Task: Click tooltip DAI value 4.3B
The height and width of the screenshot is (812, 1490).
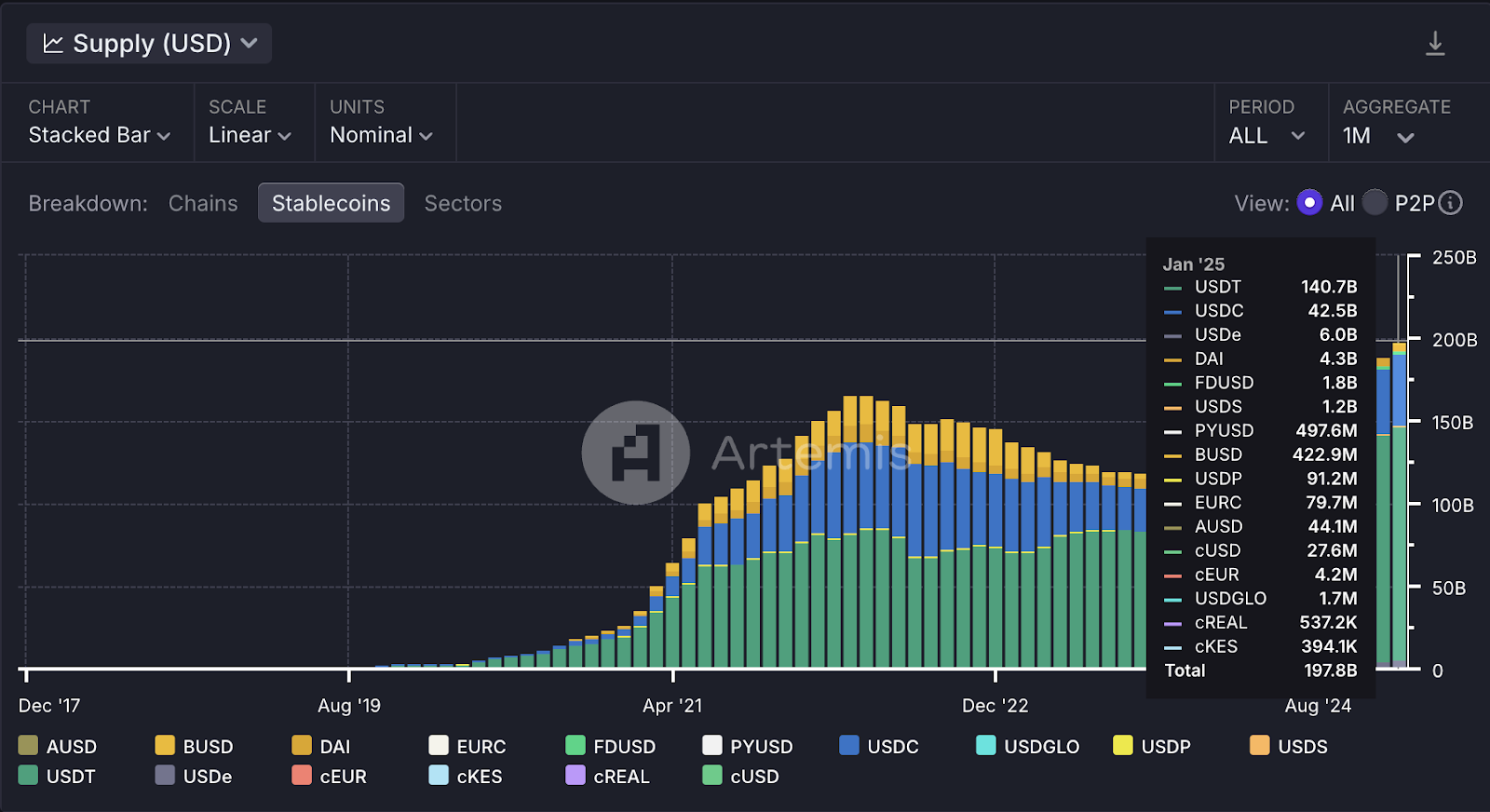Action: click(1338, 359)
